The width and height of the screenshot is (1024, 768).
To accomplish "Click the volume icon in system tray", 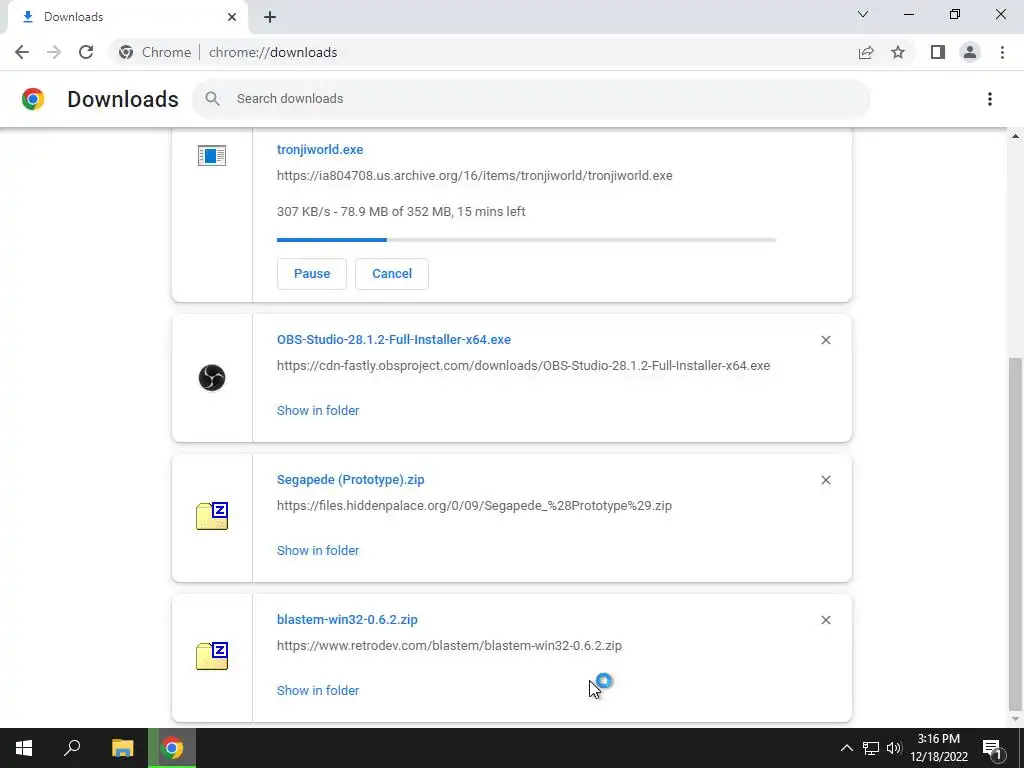I will 894,748.
